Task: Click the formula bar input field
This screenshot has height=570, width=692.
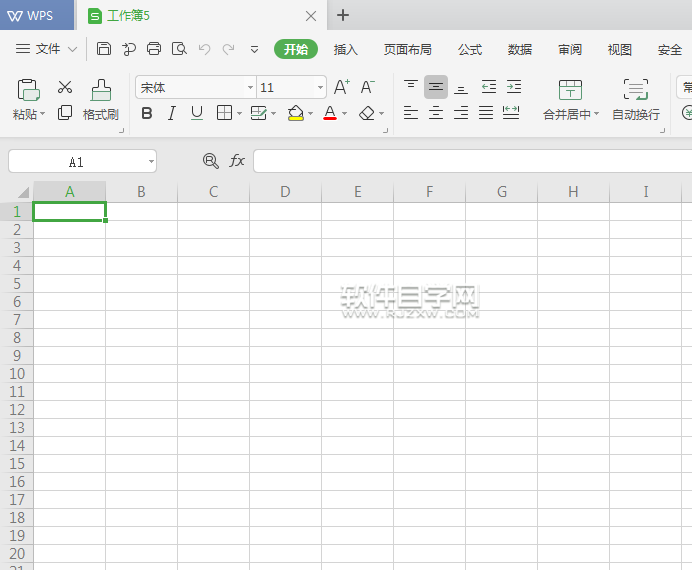Action: pyautogui.click(x=470, y=161)
